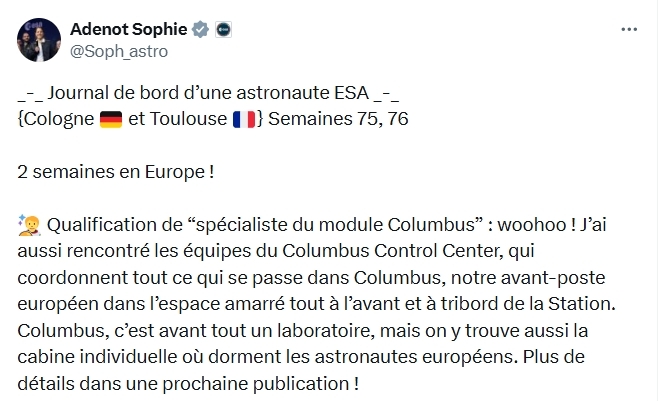Click the French flag emoji

pos(242,120)
